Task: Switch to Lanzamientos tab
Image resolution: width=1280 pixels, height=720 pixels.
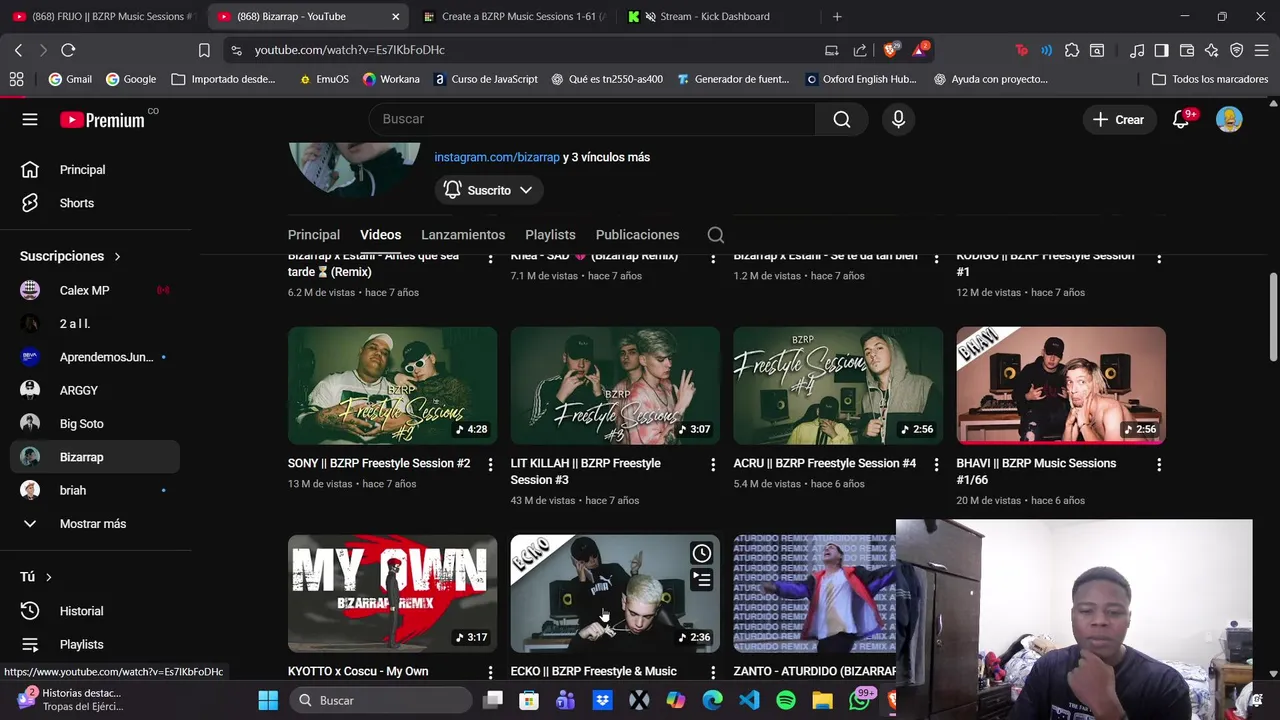Action: [x=463, y=235]
